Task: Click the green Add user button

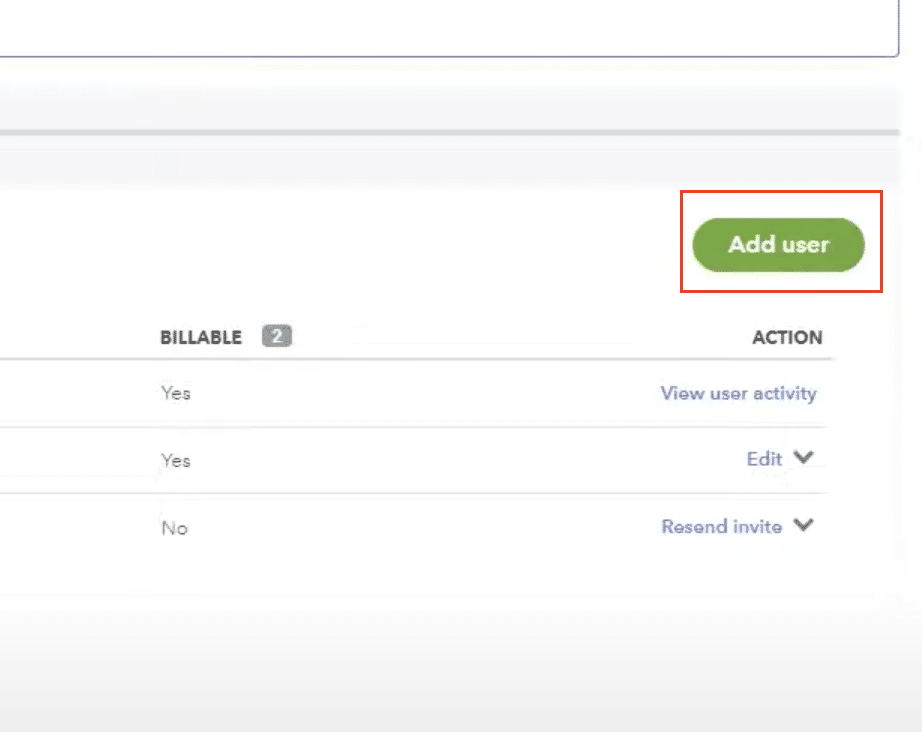Action: (x=778, y=245)
